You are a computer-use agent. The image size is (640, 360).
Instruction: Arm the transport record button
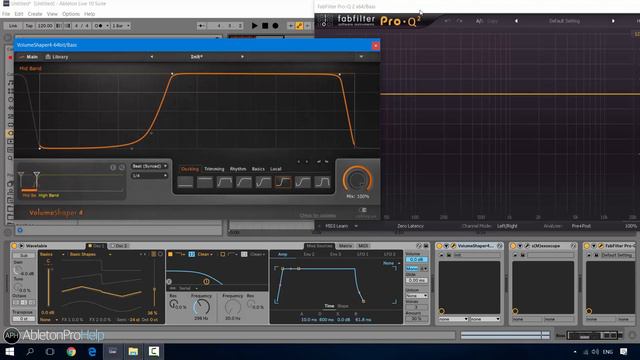pyautogui.click(x=276, y=26)
